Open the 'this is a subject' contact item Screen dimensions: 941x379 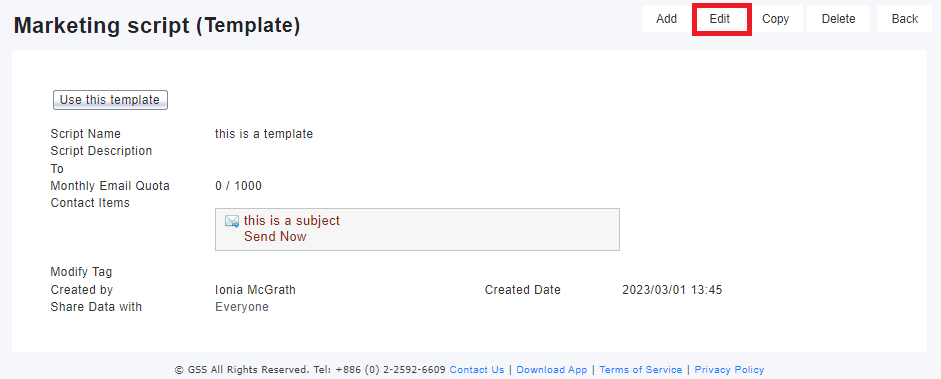(x=292, y=221)
